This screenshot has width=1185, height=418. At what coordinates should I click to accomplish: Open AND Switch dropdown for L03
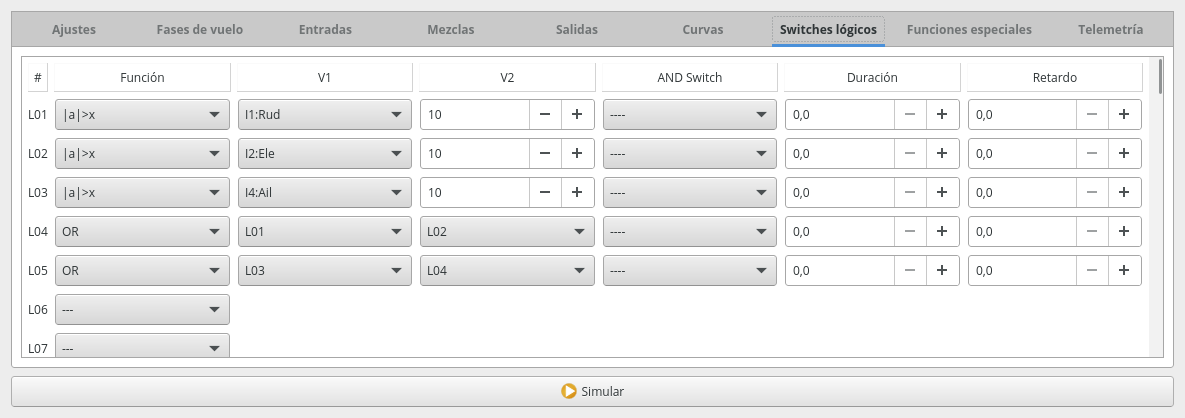[x=689, y=193]
